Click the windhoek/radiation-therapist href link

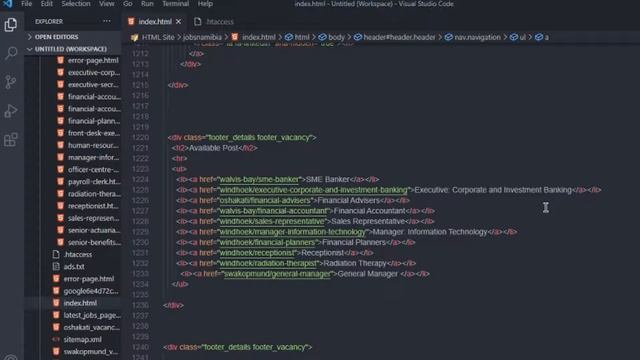tap(268, 263)
